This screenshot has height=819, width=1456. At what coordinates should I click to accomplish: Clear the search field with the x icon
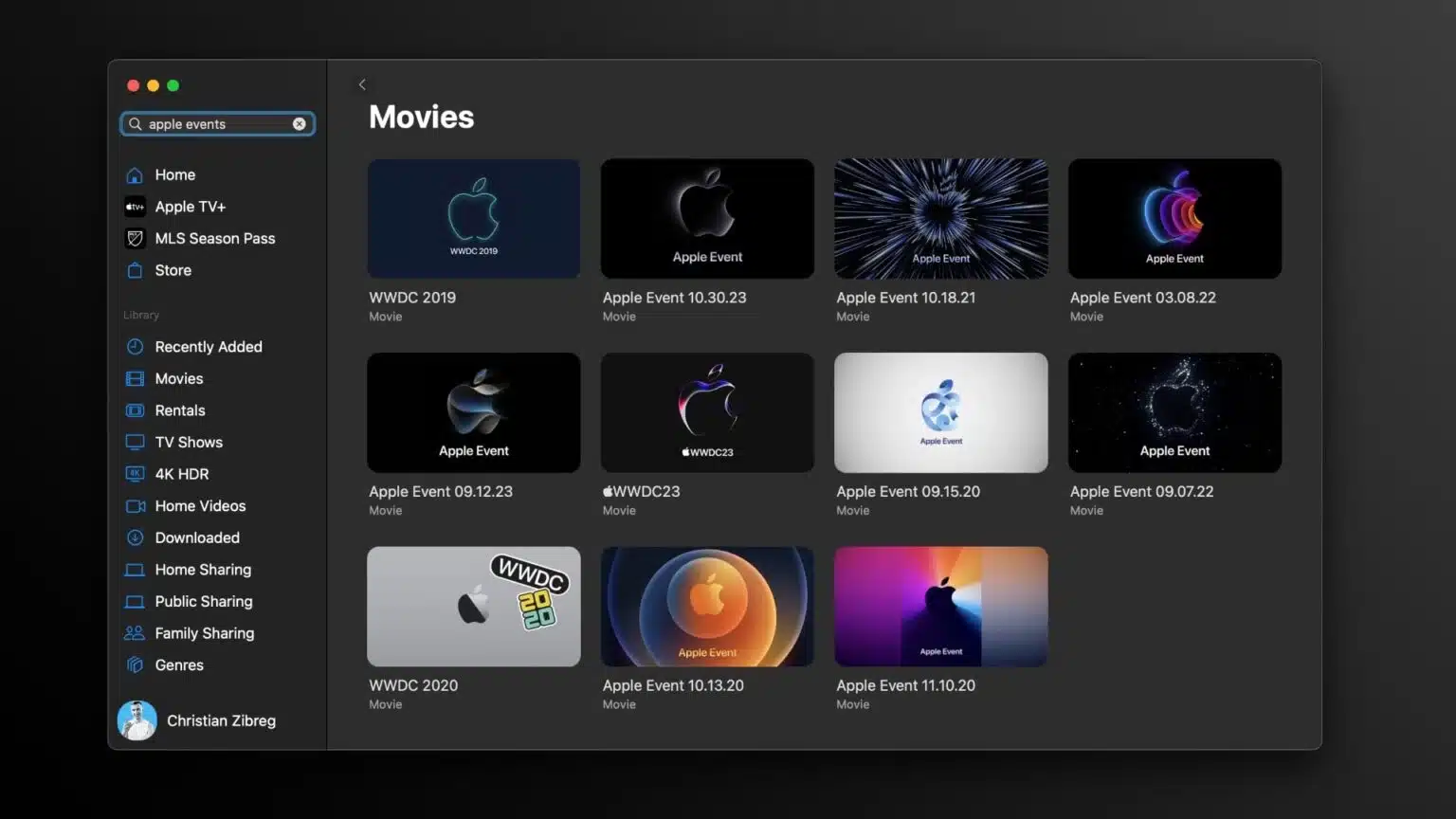300,124
